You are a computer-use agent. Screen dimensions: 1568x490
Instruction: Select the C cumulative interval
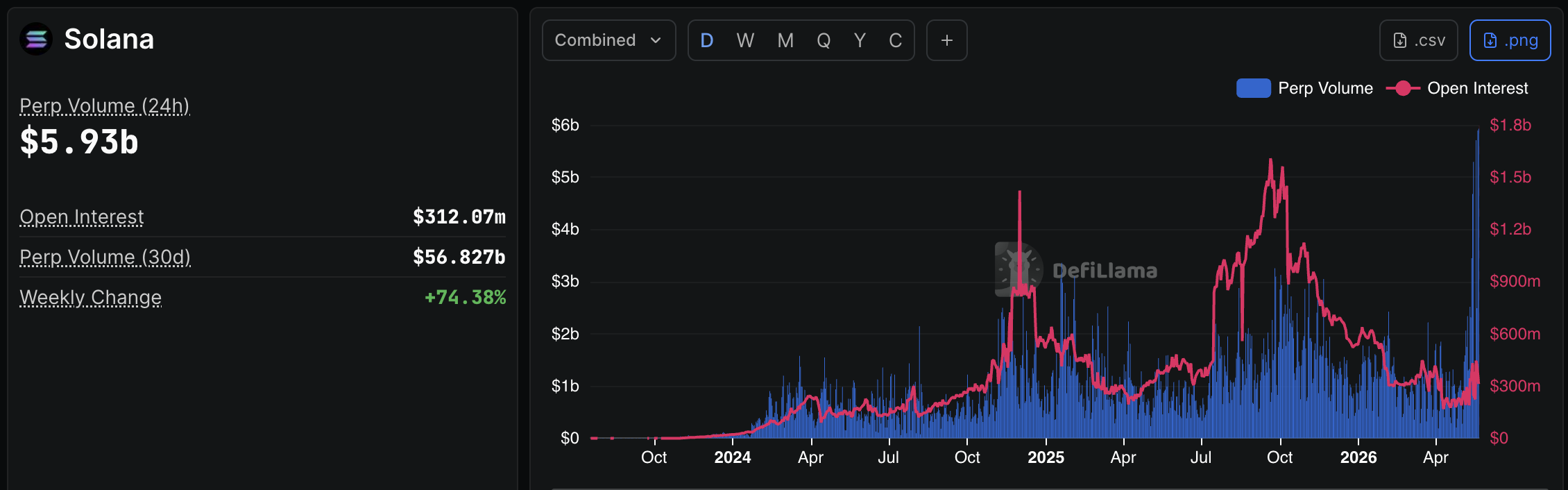(896, 40)
